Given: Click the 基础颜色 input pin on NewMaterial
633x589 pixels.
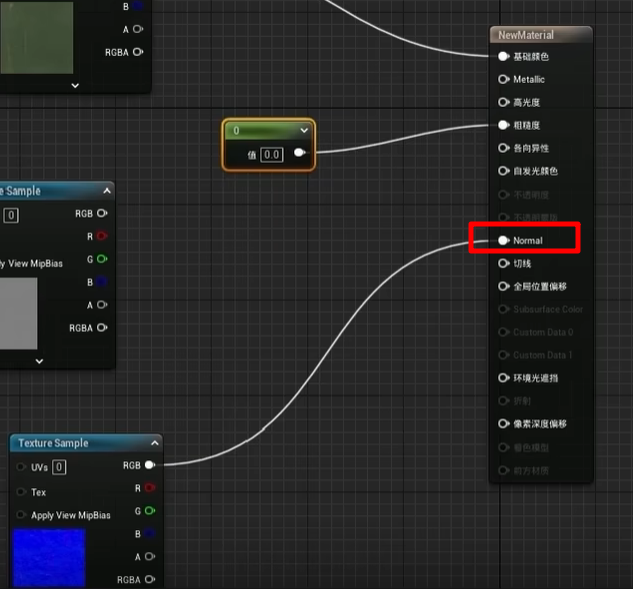Looking at the screenshot, I should pyautogui.click(x=503, y=57).
